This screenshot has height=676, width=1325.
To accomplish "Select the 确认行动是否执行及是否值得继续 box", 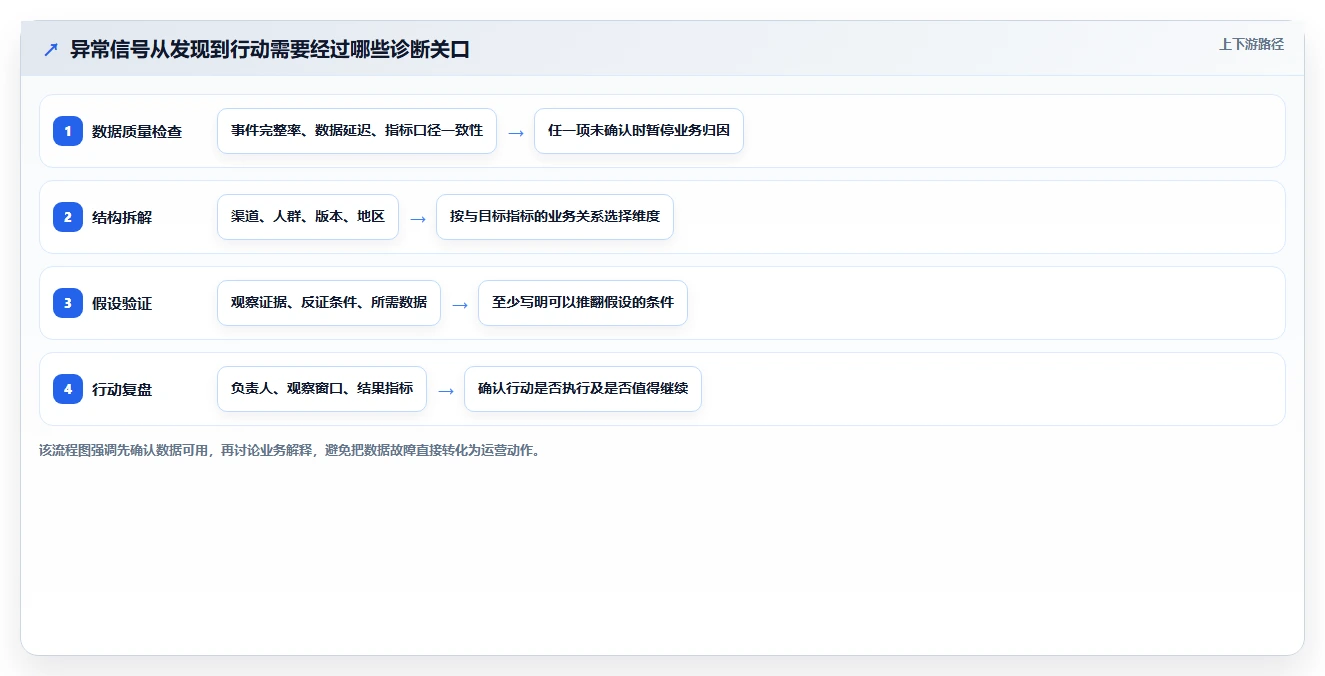I will 583,389.
